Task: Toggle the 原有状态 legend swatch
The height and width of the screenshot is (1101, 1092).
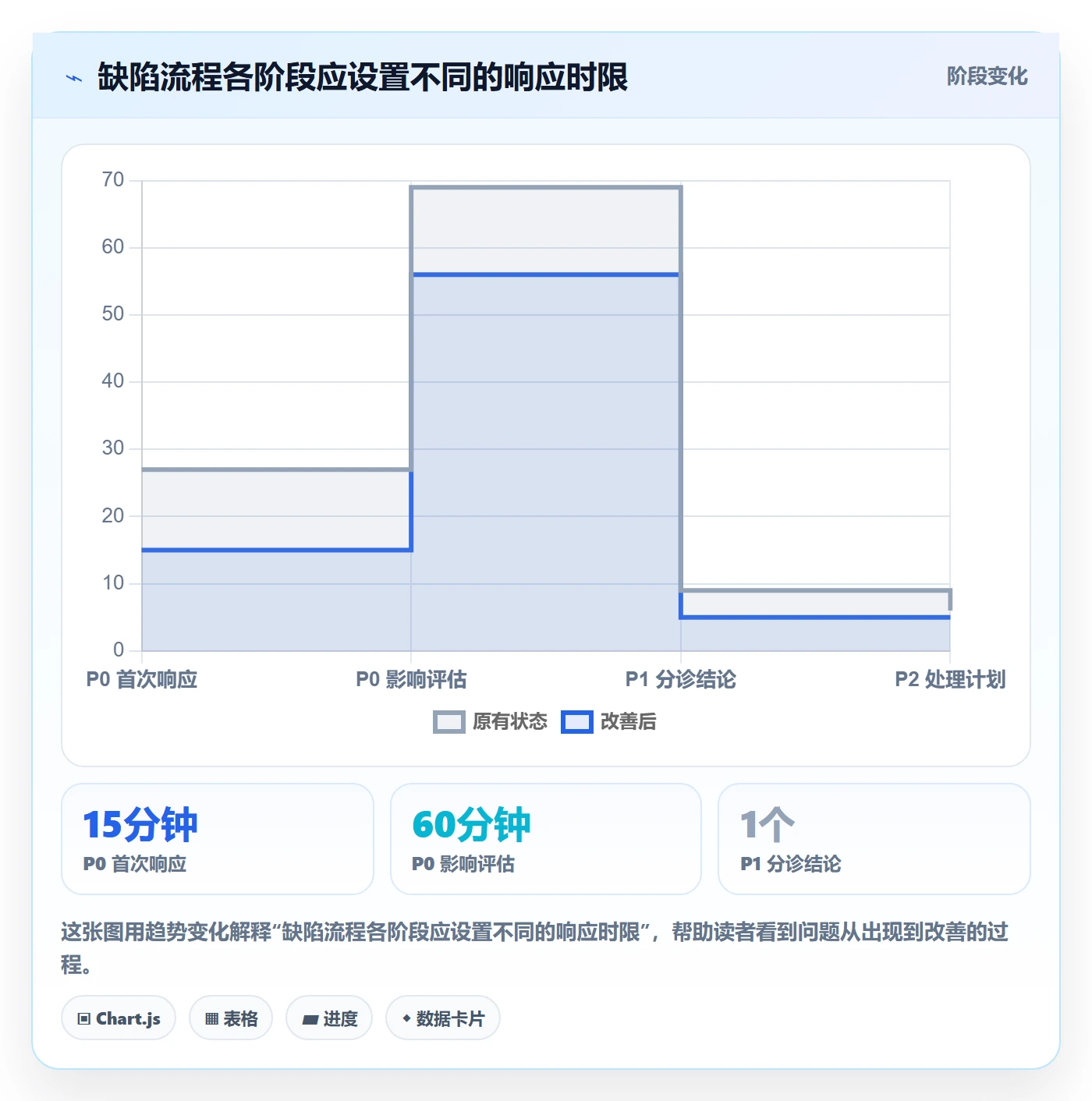Action: pyautogui.click(x=448, y=722)
